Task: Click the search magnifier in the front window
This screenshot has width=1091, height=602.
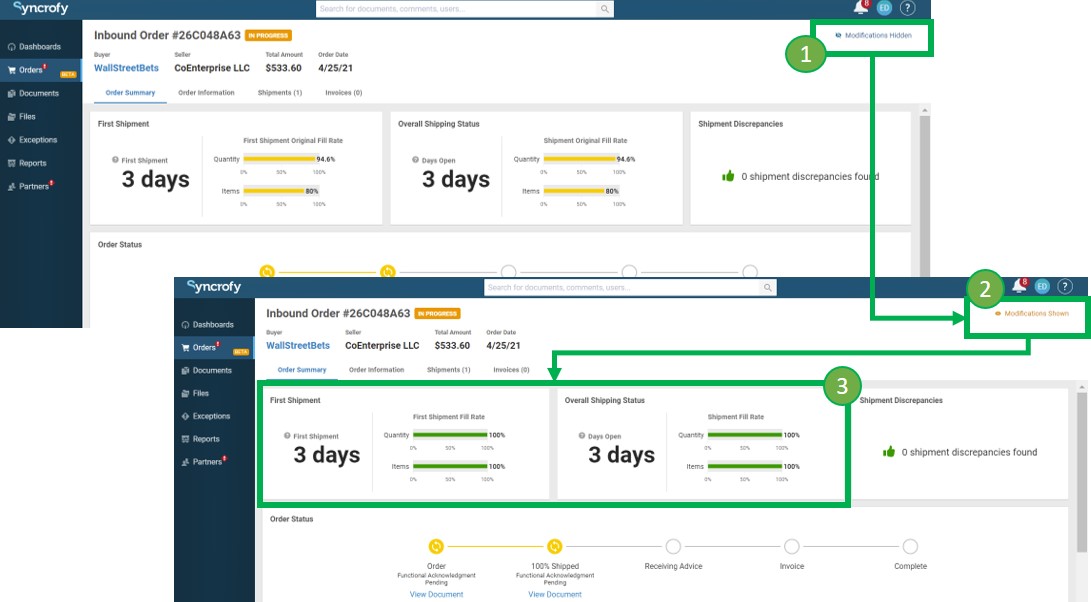Action: coord(767,287)
